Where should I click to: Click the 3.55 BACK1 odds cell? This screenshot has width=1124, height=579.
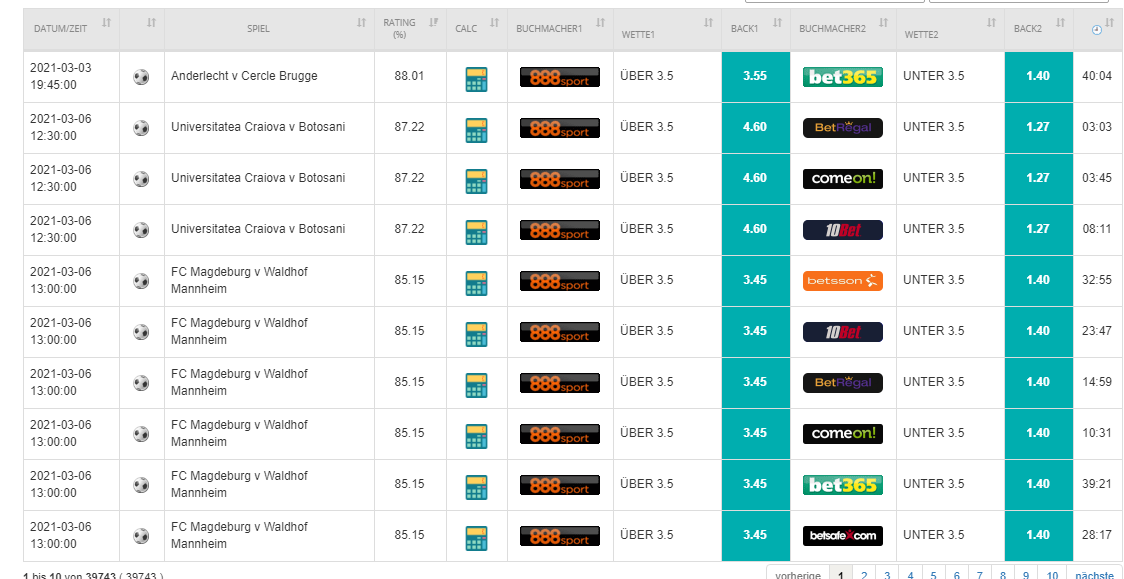point(756,77)
